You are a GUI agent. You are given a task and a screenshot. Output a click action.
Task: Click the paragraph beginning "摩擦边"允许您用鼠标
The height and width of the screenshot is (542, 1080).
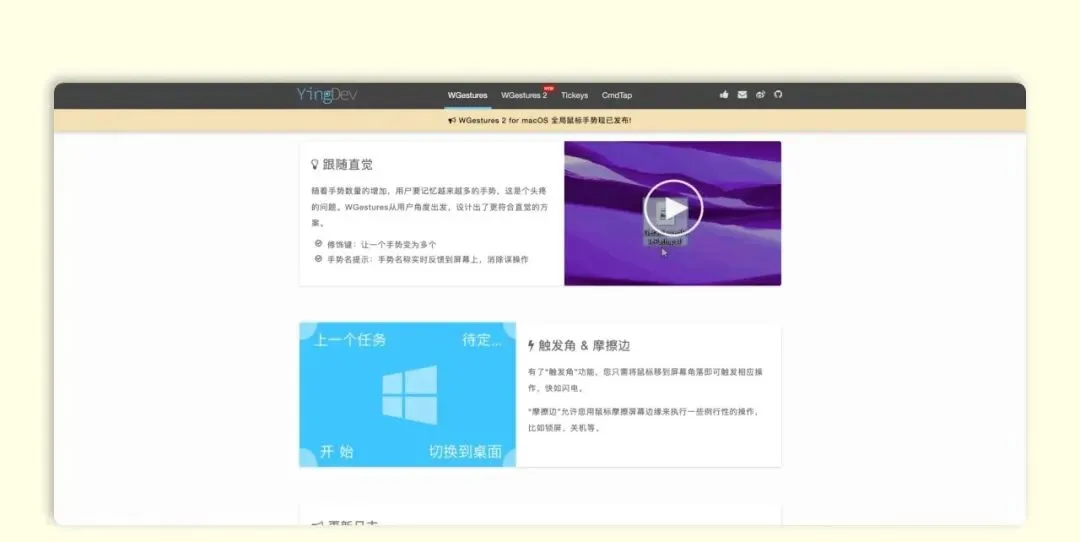pyautogui.click(x=644, y=419)
